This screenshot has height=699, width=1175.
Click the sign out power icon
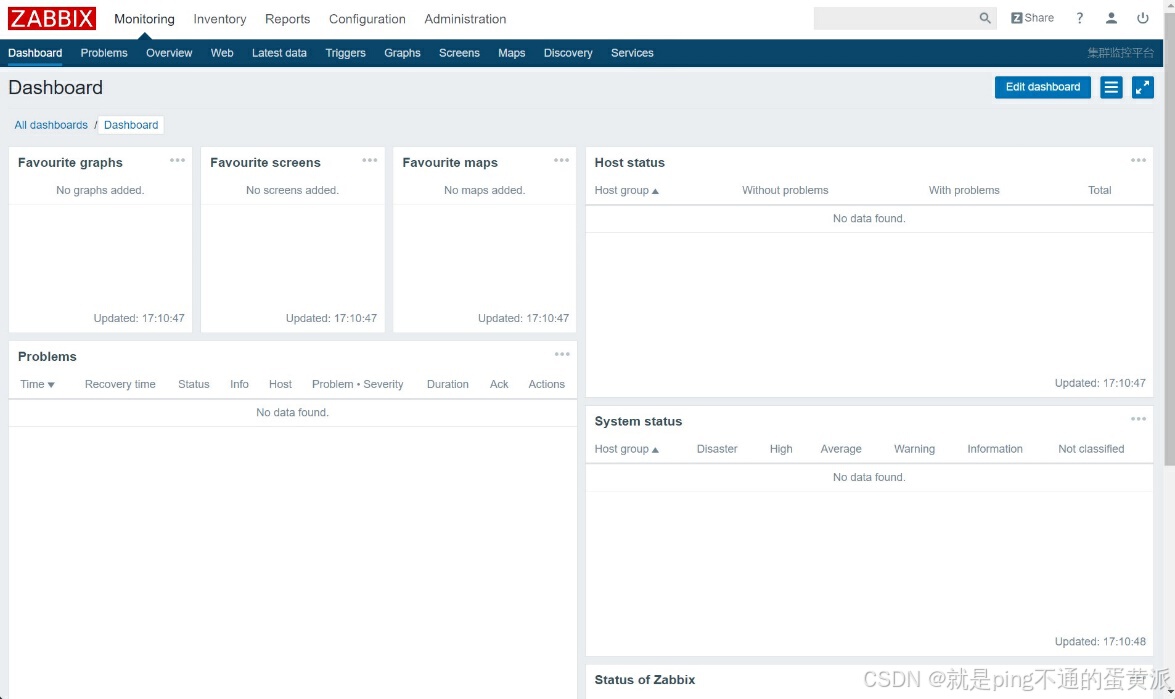tap(1143, 18)
